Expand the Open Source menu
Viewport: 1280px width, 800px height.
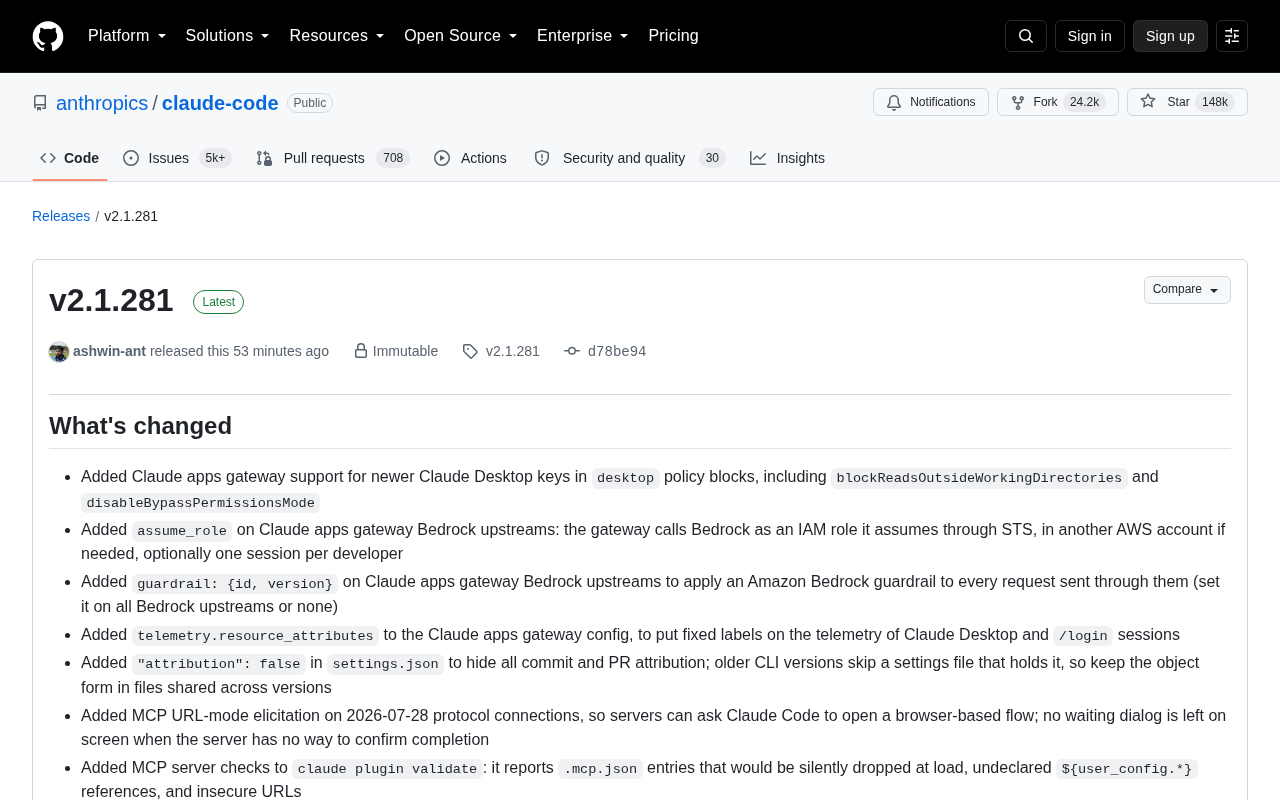(x=461, y=36)
